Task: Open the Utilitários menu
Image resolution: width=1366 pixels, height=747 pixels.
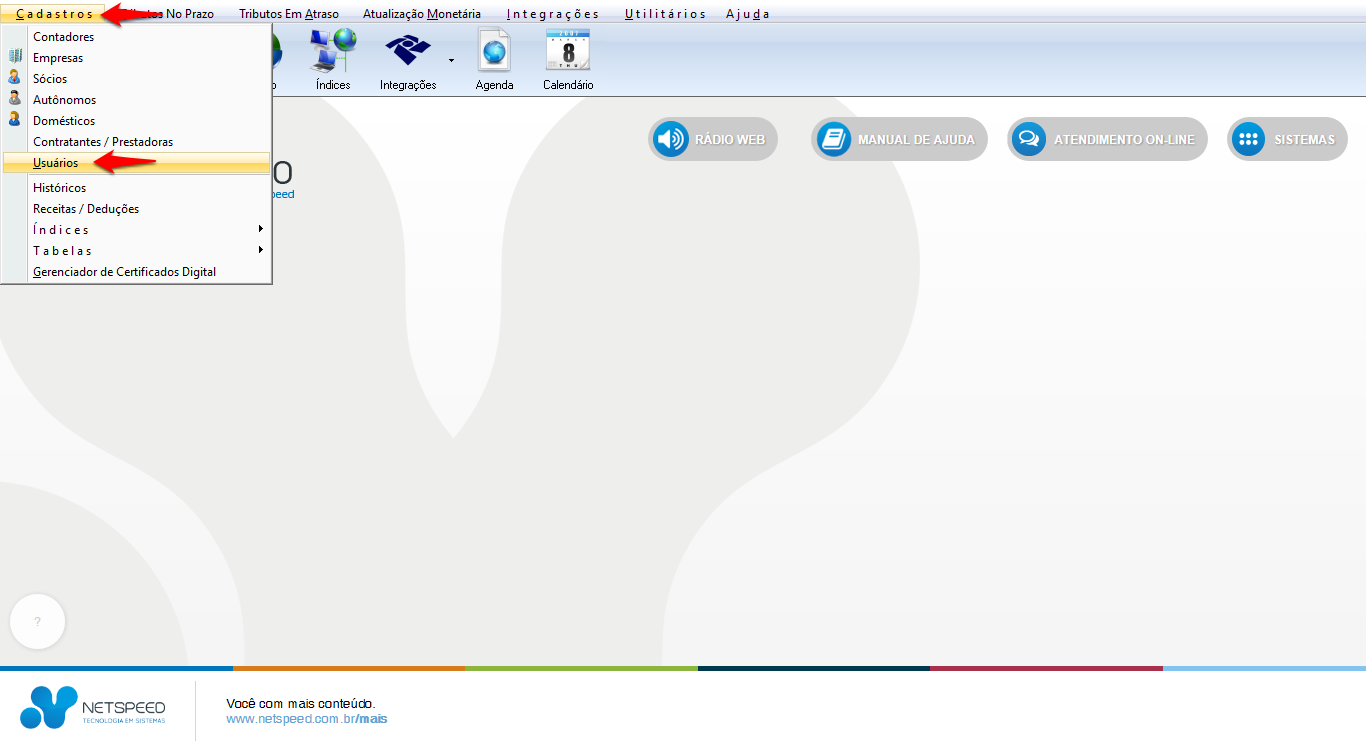Action: 665,14
